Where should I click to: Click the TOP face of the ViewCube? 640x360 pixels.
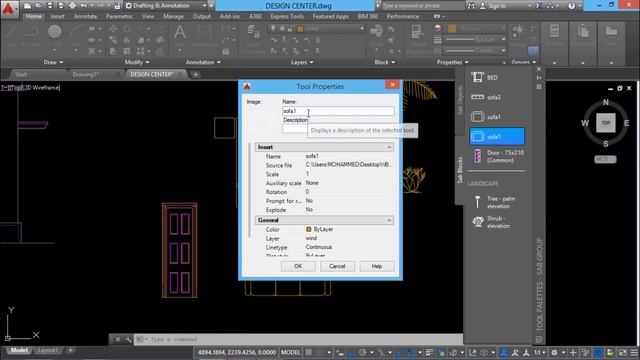point(606,123)
